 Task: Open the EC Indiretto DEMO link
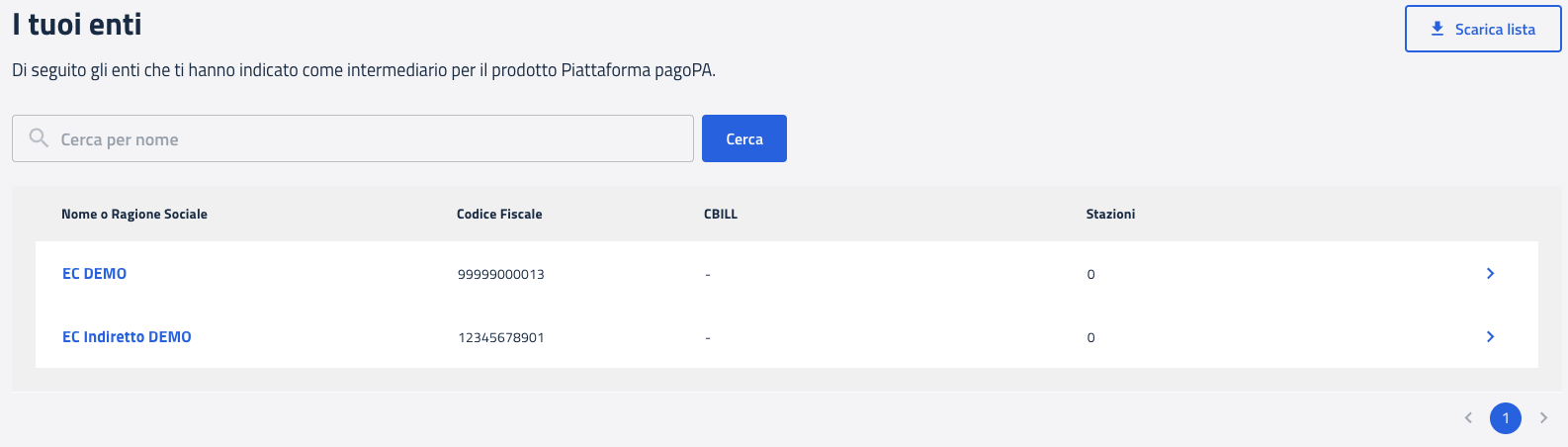pos(127,337)
